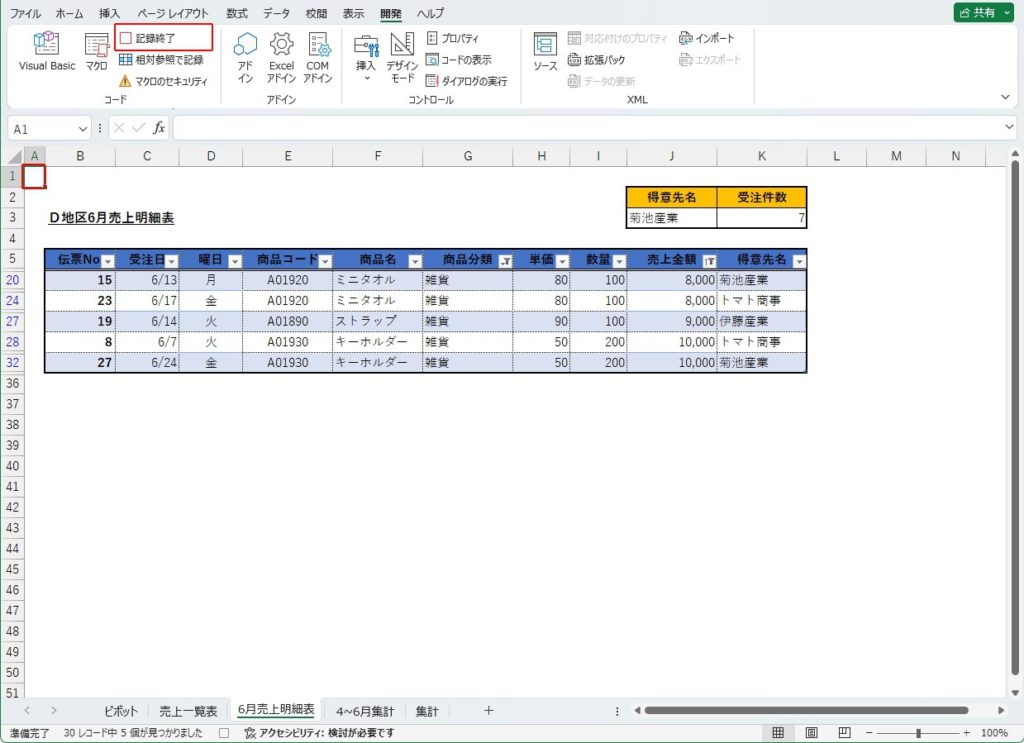Switch to Page Break Preview view
The width and height of the screenshot is (1024, 743).
[844, 733]
